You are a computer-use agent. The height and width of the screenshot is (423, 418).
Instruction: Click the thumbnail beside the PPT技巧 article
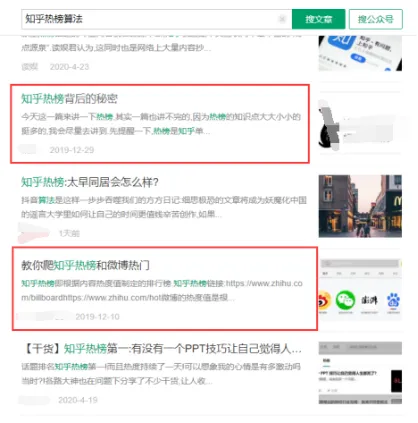[x=360, y=373]
